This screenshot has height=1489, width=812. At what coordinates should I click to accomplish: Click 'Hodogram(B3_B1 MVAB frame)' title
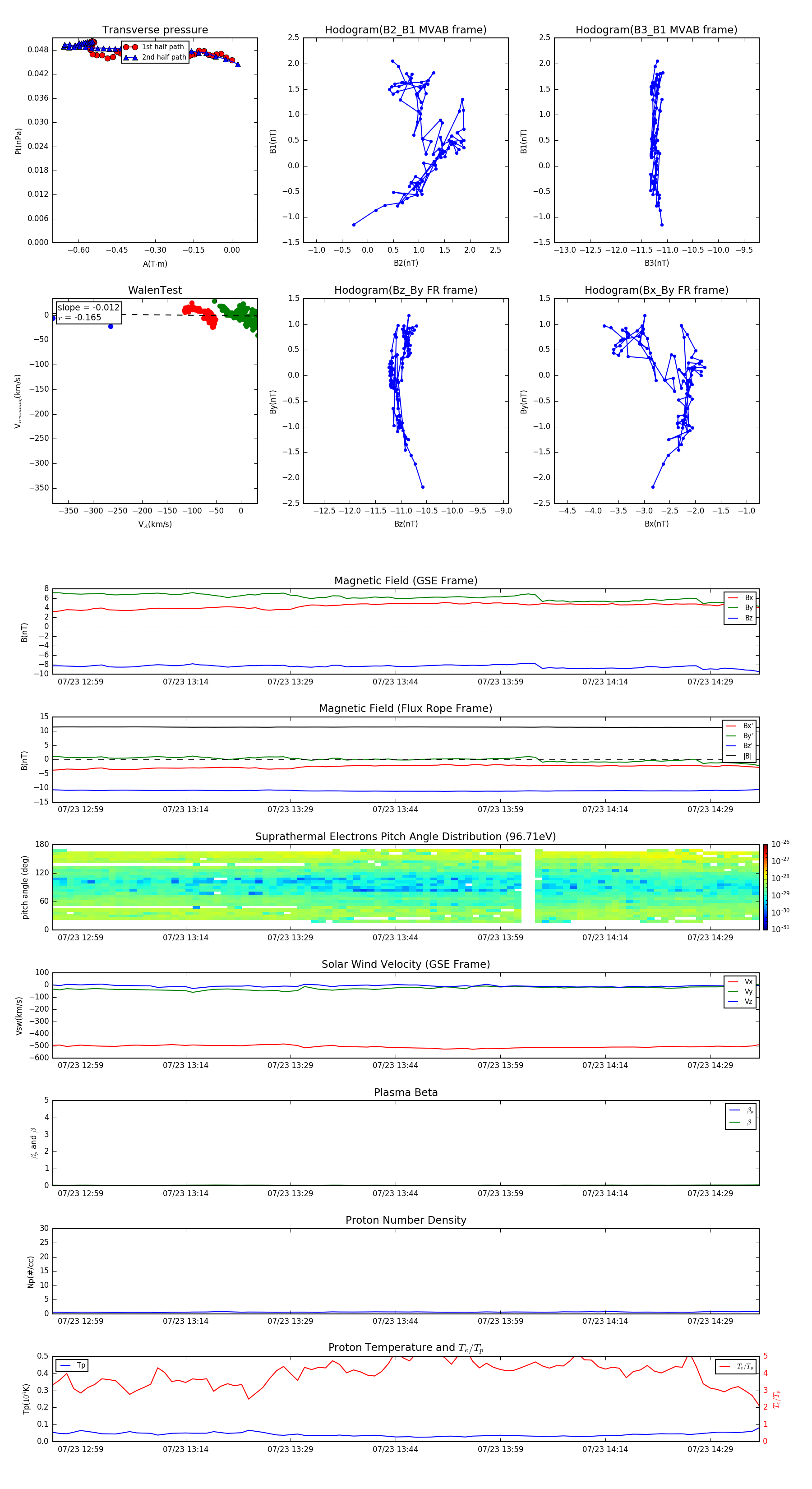pos(656,29)
